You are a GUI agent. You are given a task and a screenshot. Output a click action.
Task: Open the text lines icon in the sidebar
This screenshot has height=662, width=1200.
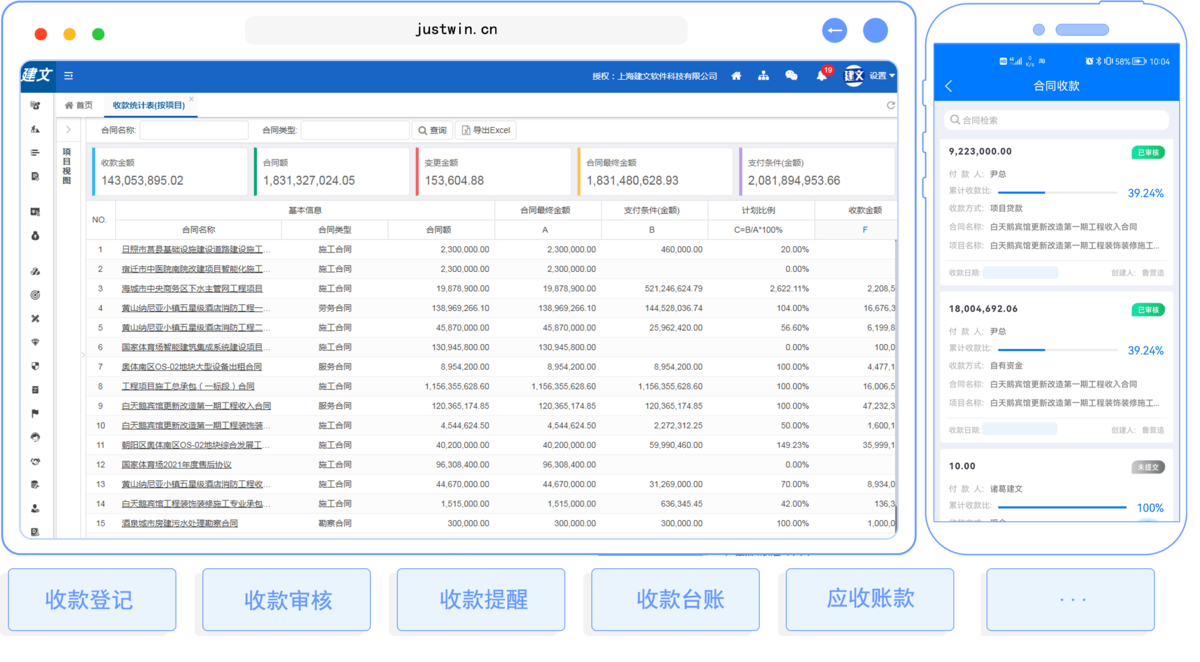[x=35, y=153]
